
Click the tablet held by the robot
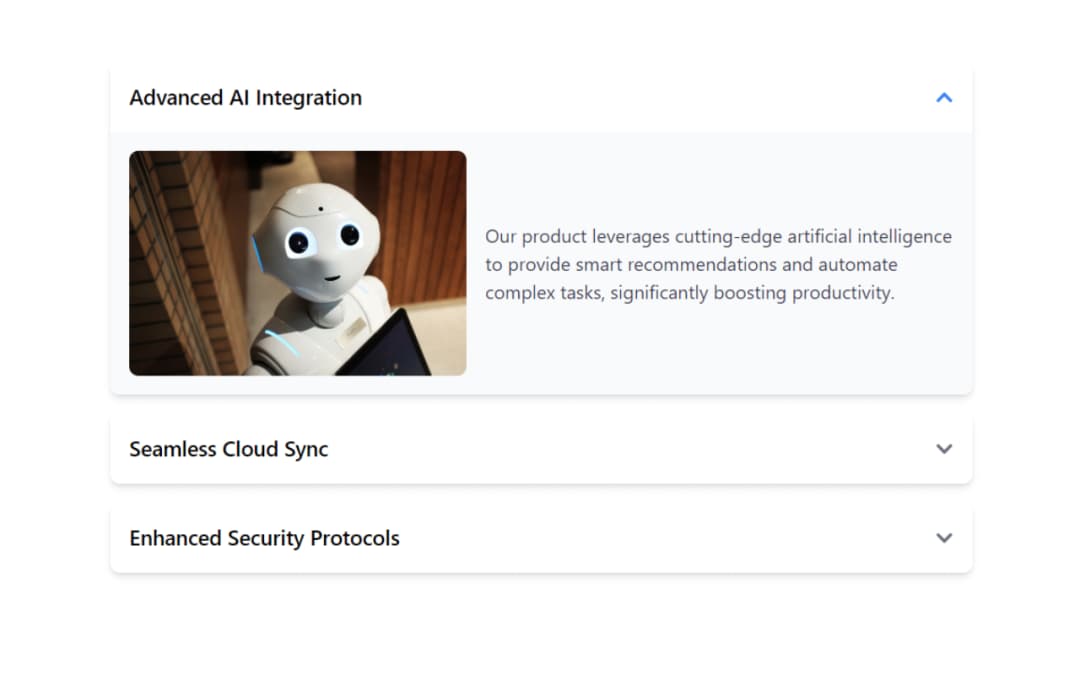coord(395,347)
